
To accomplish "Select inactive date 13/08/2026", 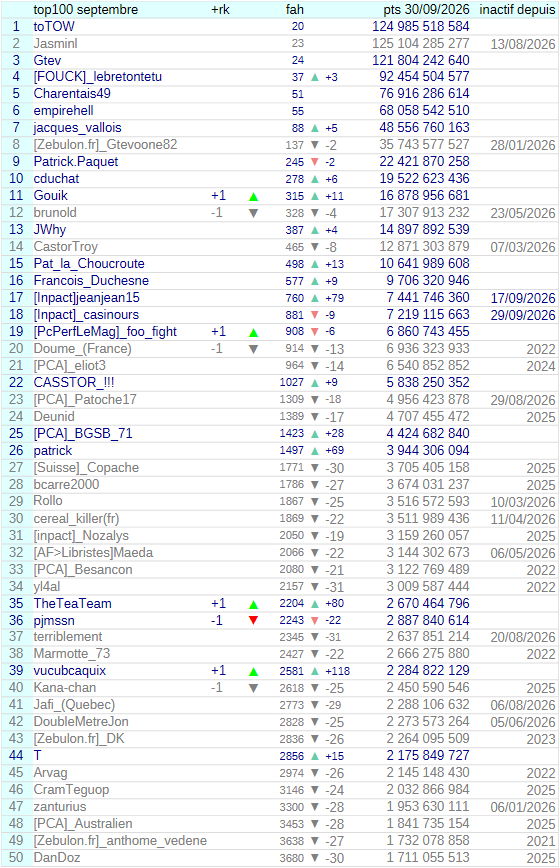I will pyautogui.click(x=523, y=44).
